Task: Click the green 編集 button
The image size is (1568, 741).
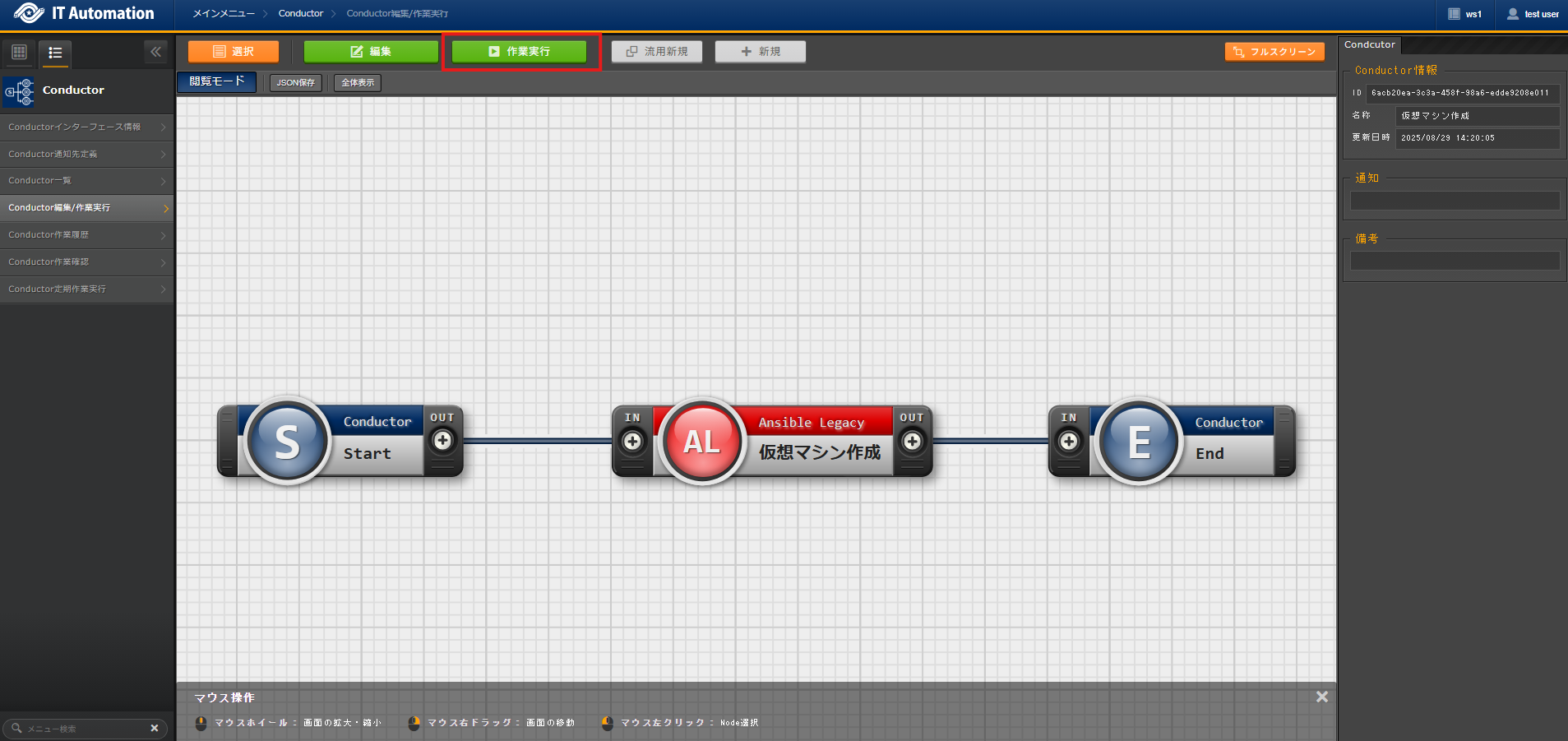Action: (371, 52)
